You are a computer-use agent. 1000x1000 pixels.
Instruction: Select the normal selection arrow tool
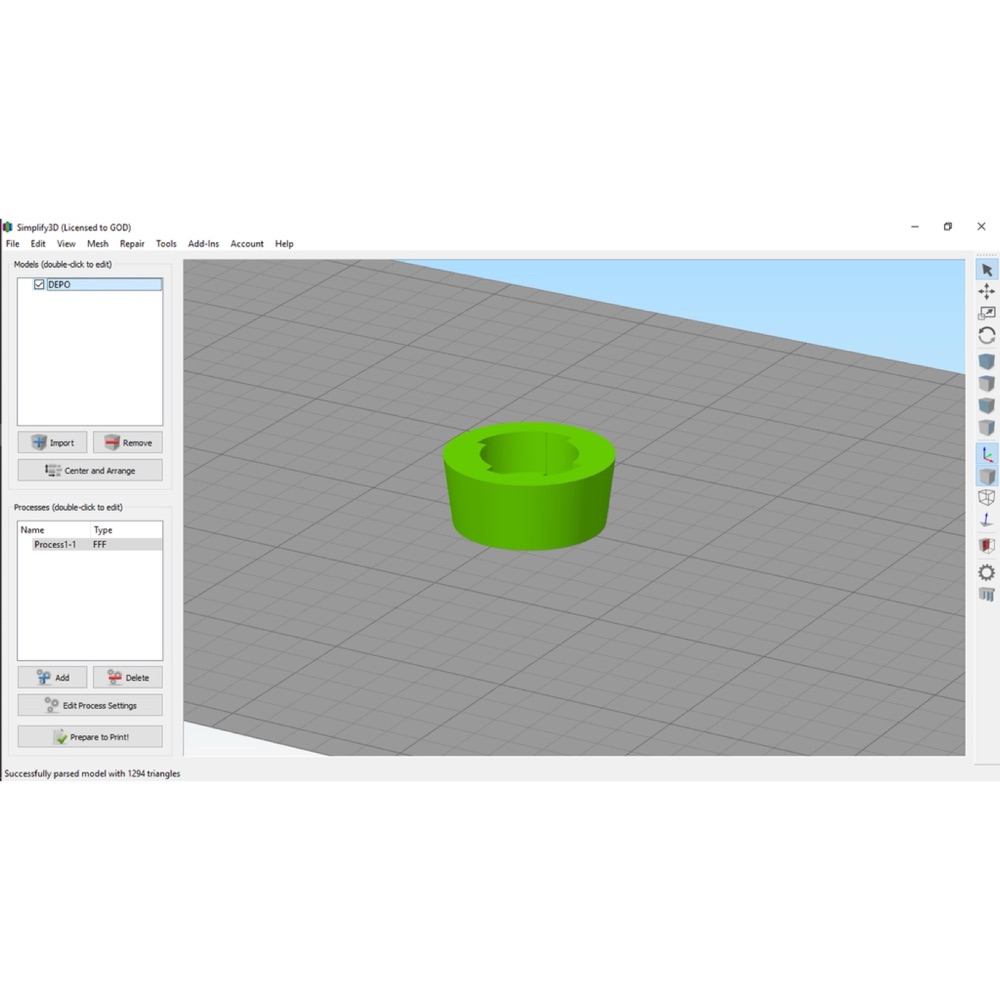pyautogui.click(x=987, y=270)
